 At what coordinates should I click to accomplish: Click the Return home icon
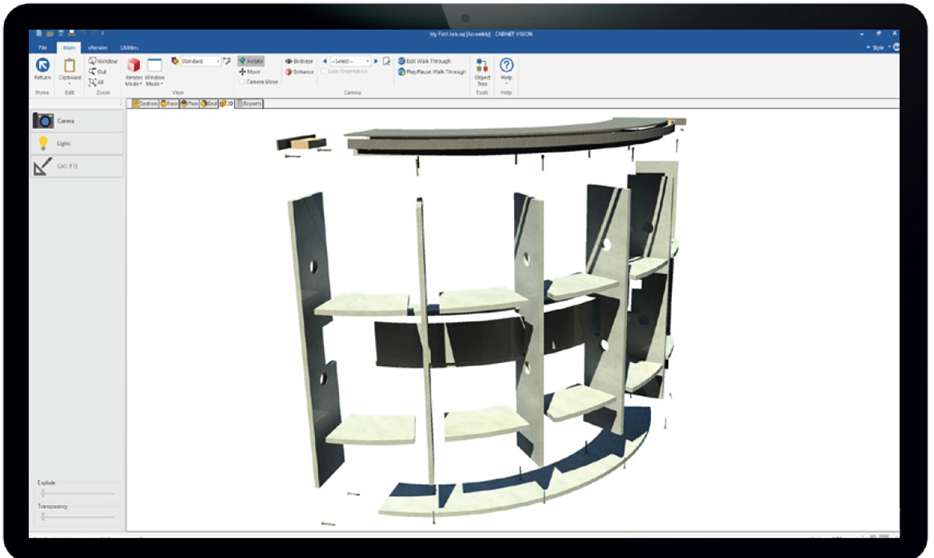pyautogui.click(x=42, y=68)
